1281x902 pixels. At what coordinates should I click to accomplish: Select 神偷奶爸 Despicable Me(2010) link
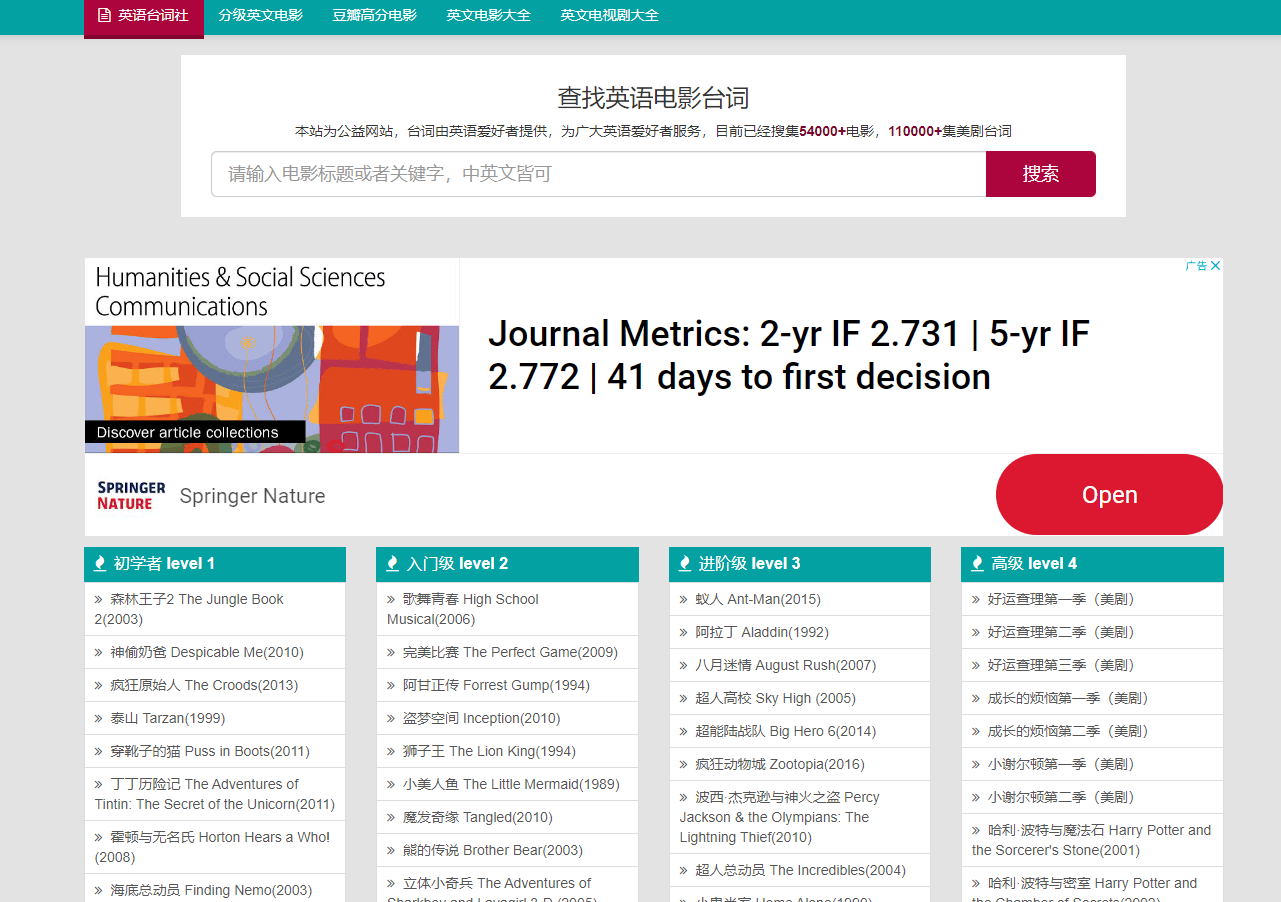point(206,652)
